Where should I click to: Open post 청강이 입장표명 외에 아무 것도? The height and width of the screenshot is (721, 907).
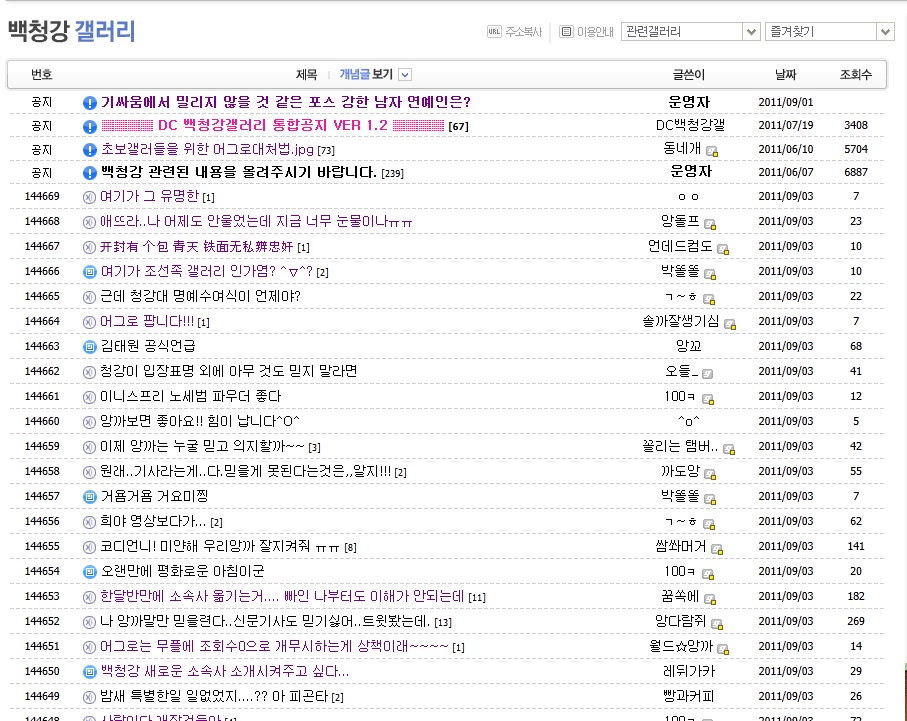[x=228, y=371]
